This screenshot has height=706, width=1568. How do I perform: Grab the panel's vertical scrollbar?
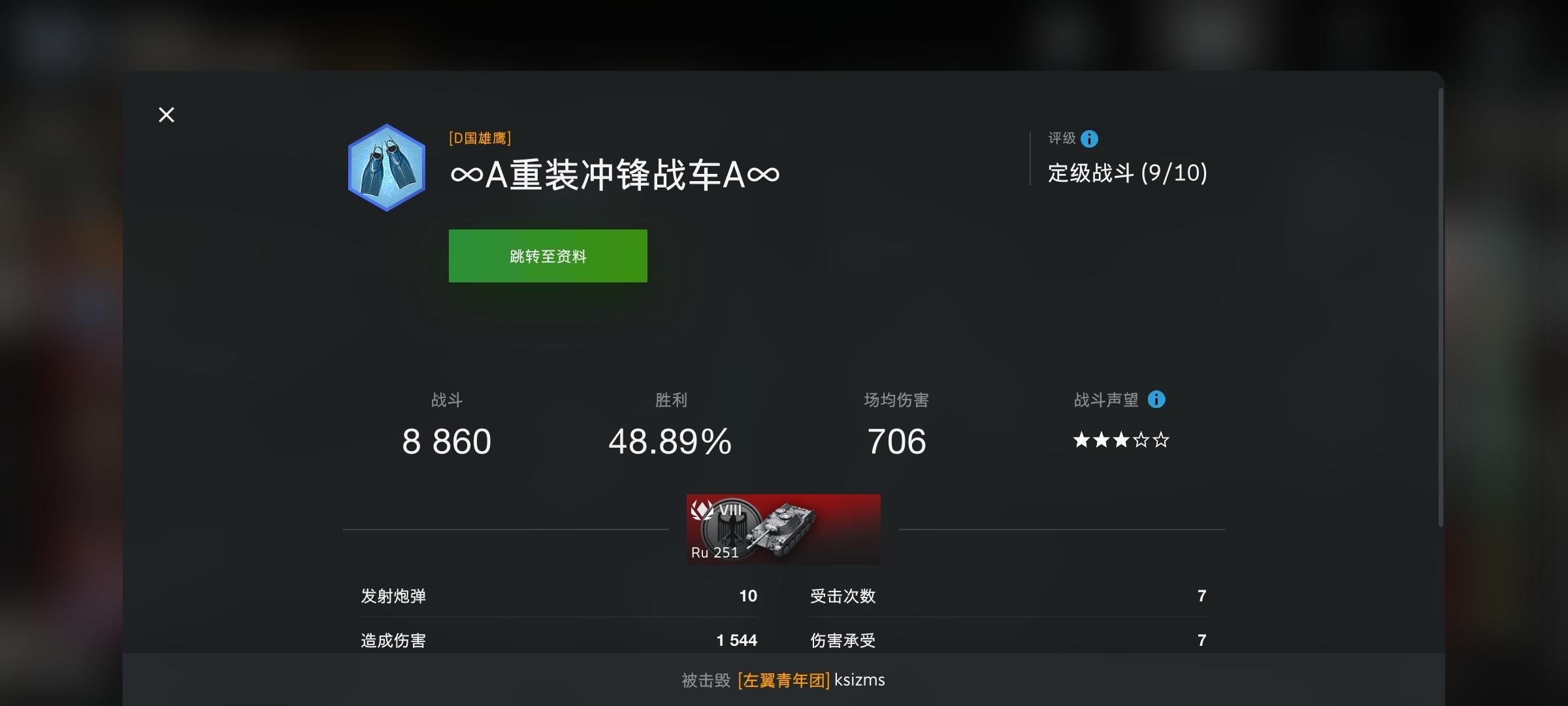pyautogui.click(x=1441, y=307)
